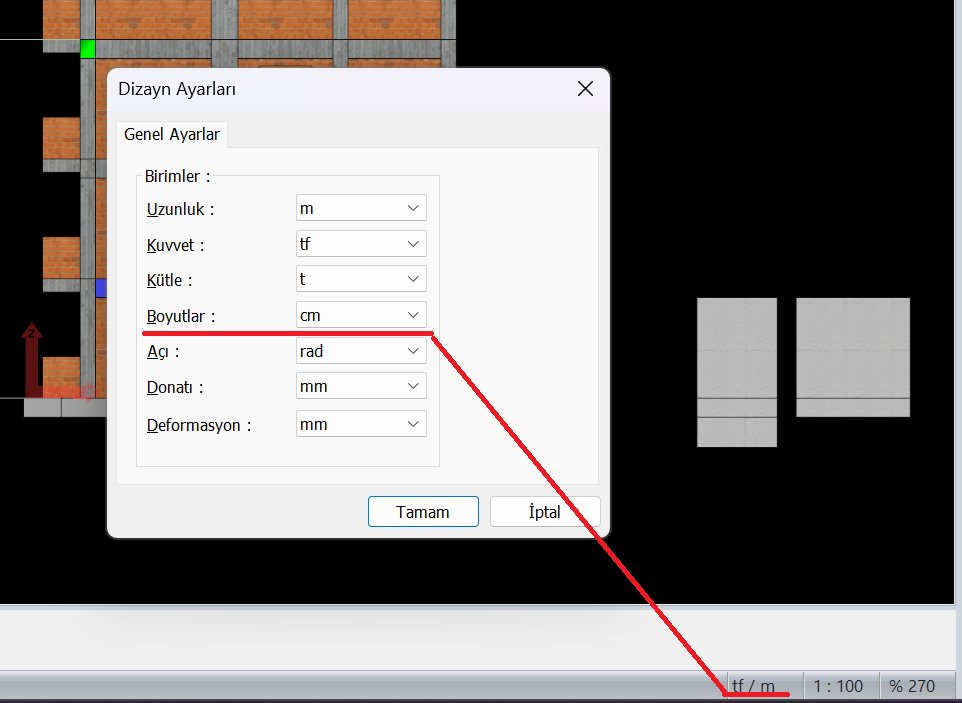
Task: Open the Açı dropdown set to rad
Action: [x=361, y=351]
